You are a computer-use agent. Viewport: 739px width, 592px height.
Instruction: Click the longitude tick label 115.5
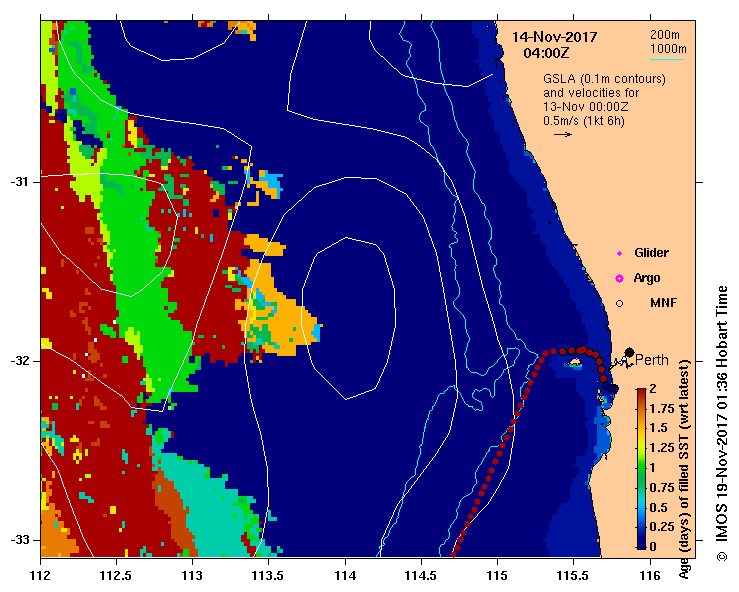[x=574, y=576]
